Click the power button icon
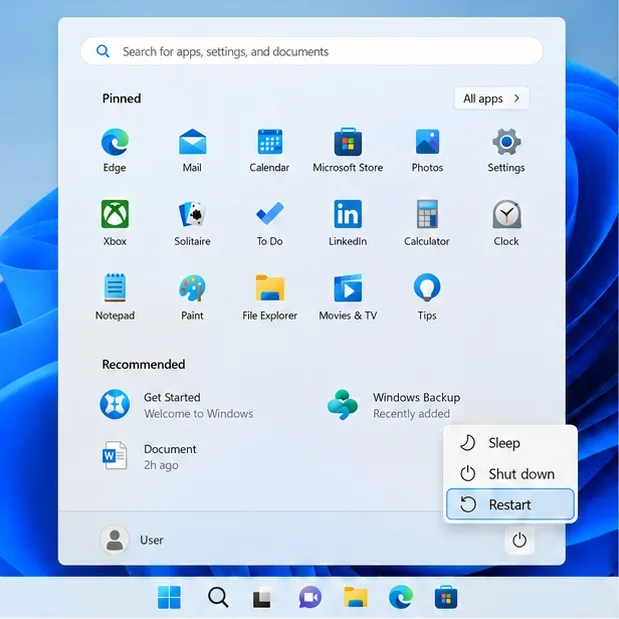The image size is (619, 619). point(519,540)
